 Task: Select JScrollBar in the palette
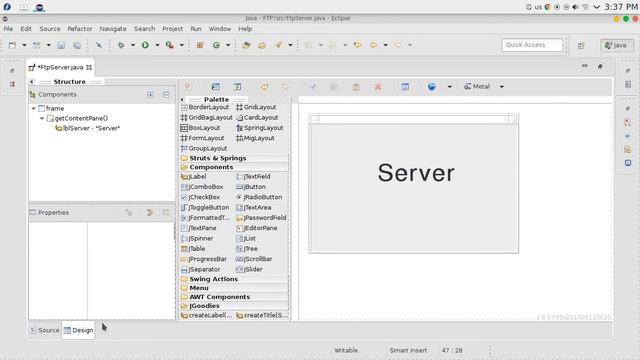tap(254, 259)
